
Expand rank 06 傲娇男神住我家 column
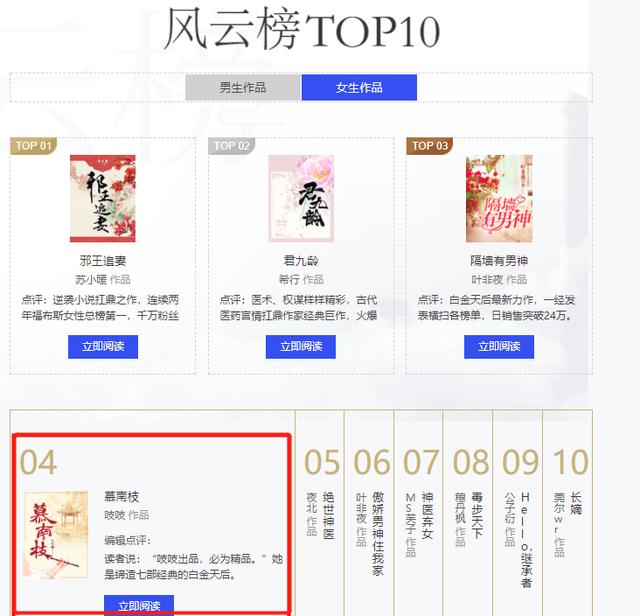click(369, 513)
